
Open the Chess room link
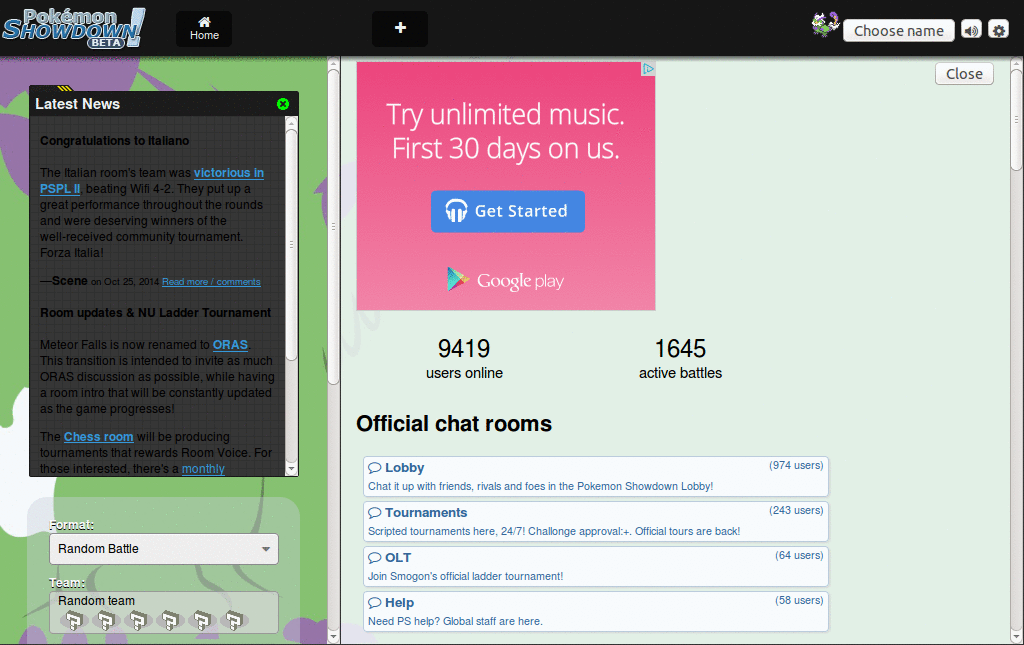(99, 437)
